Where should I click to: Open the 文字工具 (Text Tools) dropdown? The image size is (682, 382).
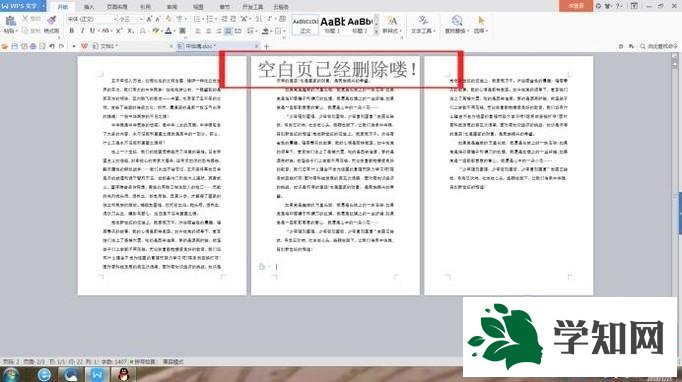click(x=422, y=25)
